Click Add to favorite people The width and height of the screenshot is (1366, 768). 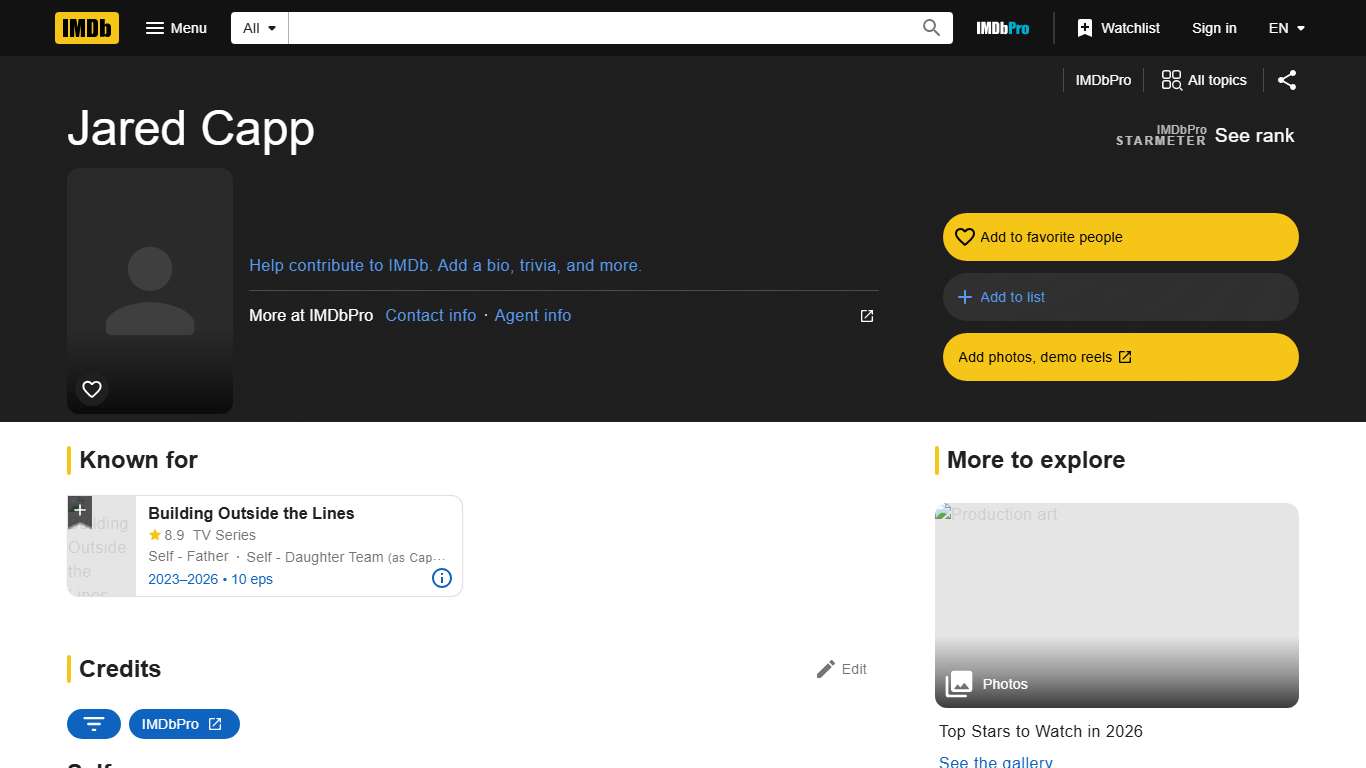click(1120, 237)
